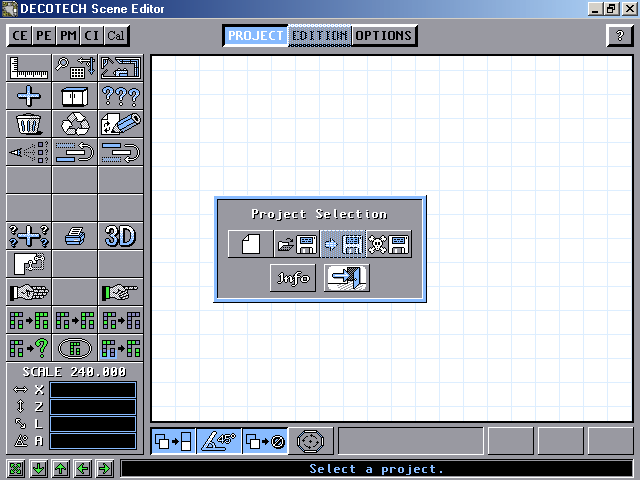Click the blue plus add icon
Viewport: 640px width, 480px height.
pyautogui.click(x=29, y=96)
